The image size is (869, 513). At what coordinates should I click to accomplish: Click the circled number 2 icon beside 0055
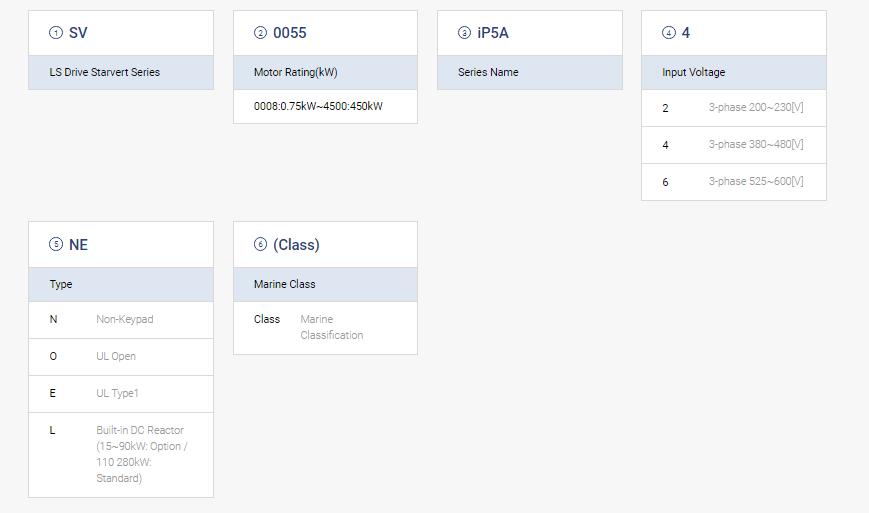tap(261, 33)
